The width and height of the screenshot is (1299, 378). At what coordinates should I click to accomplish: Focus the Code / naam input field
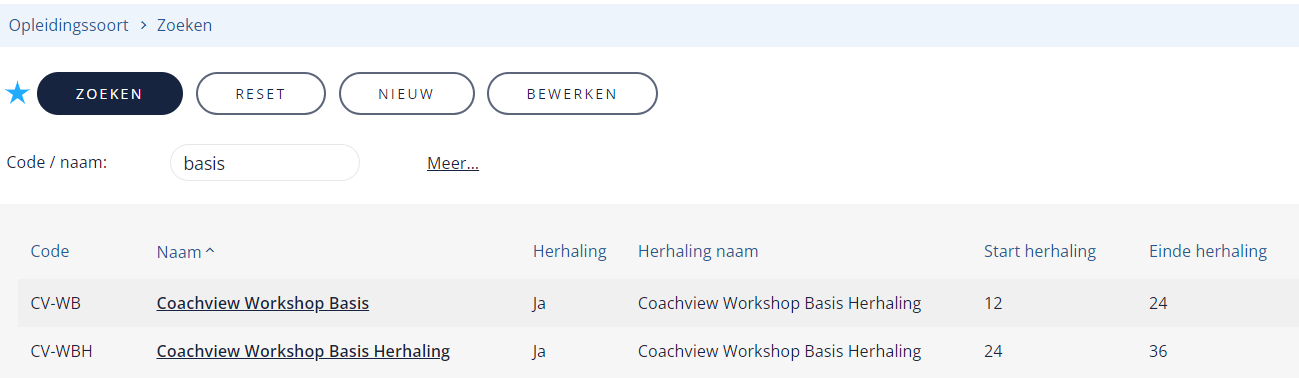click(265, 163)
